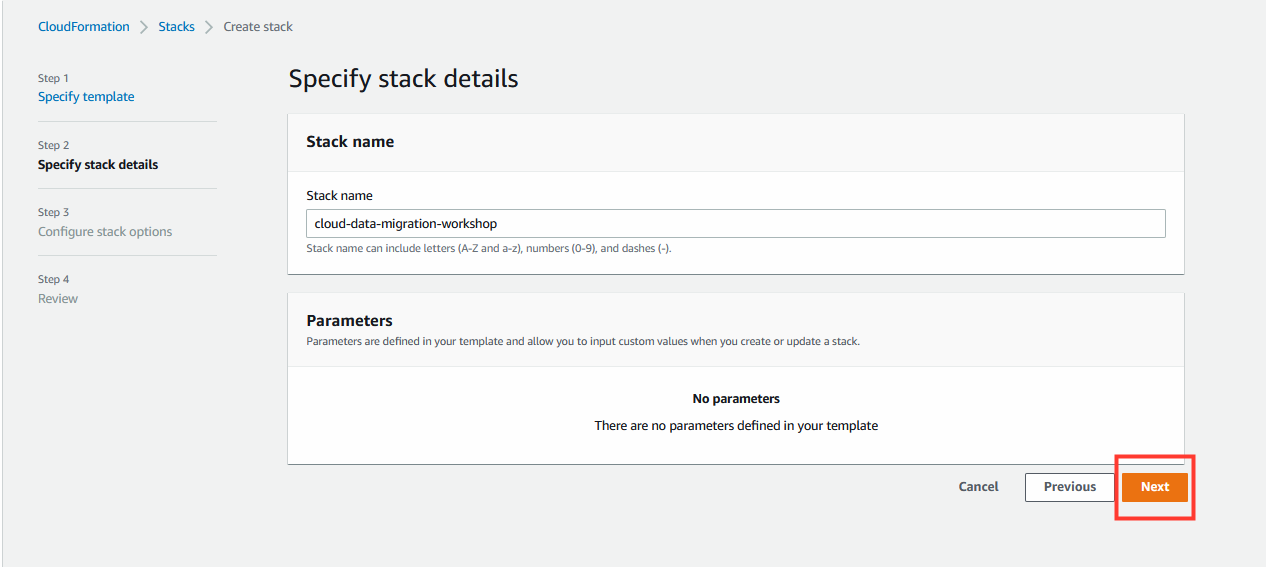
Task: Go back with the Previous button
Action: pos(1070,487)
